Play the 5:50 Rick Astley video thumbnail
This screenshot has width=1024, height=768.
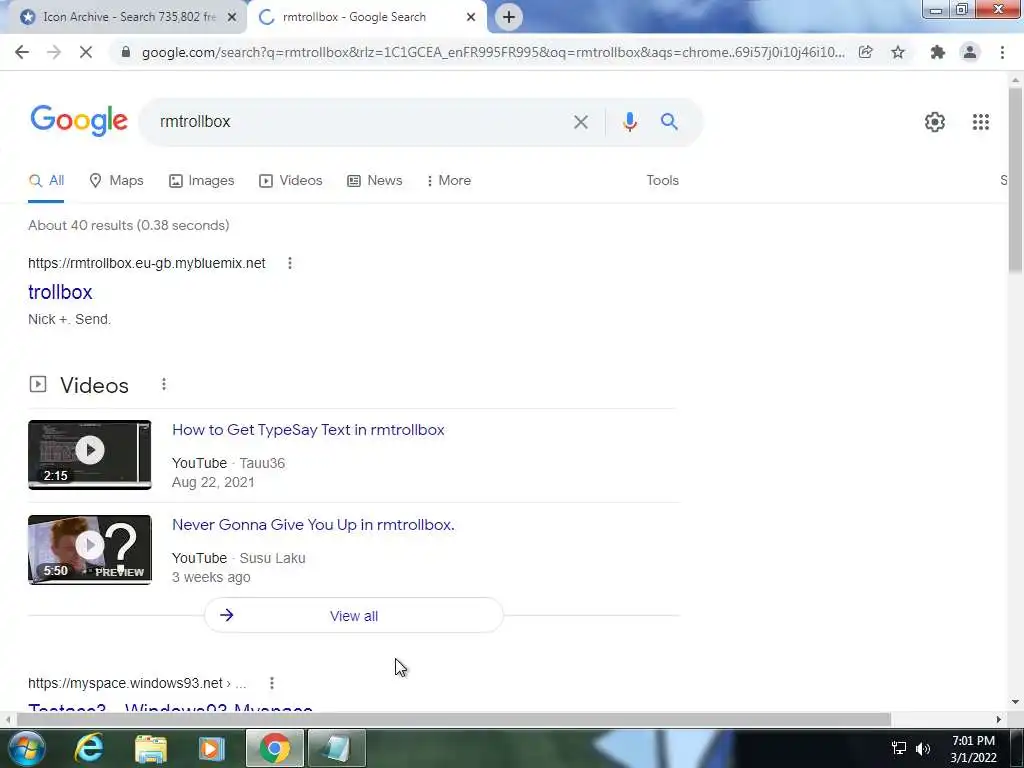pyautogui.click(x=89, y=549)
